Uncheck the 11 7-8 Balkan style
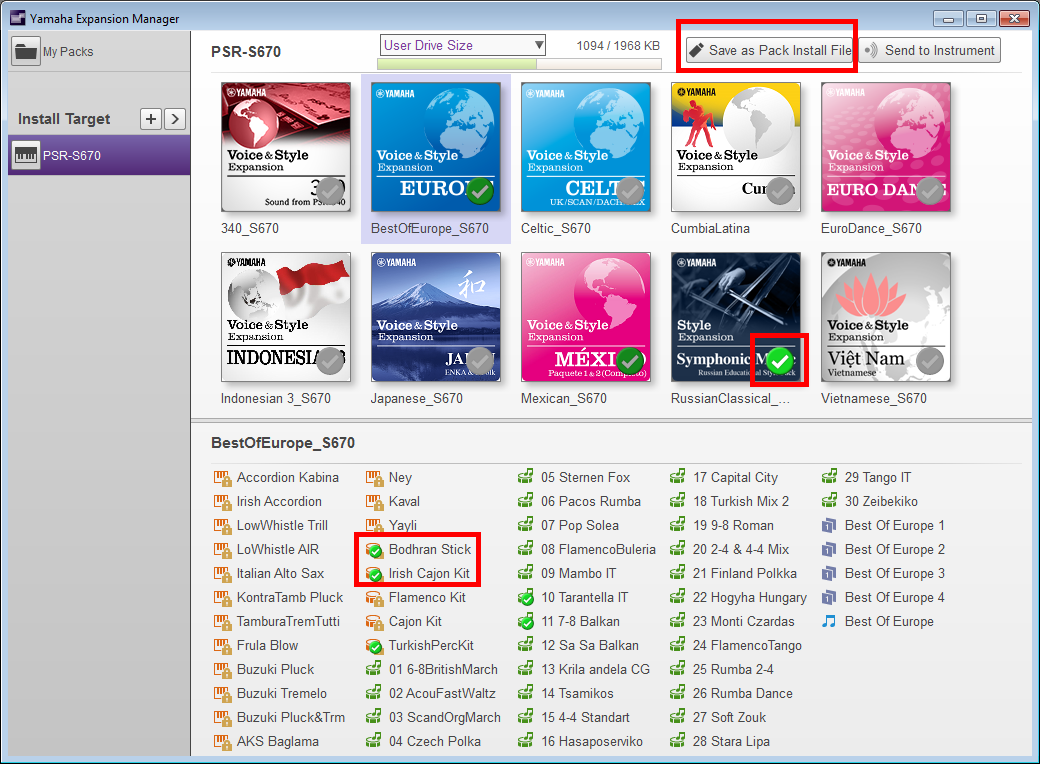 point(526,621)
